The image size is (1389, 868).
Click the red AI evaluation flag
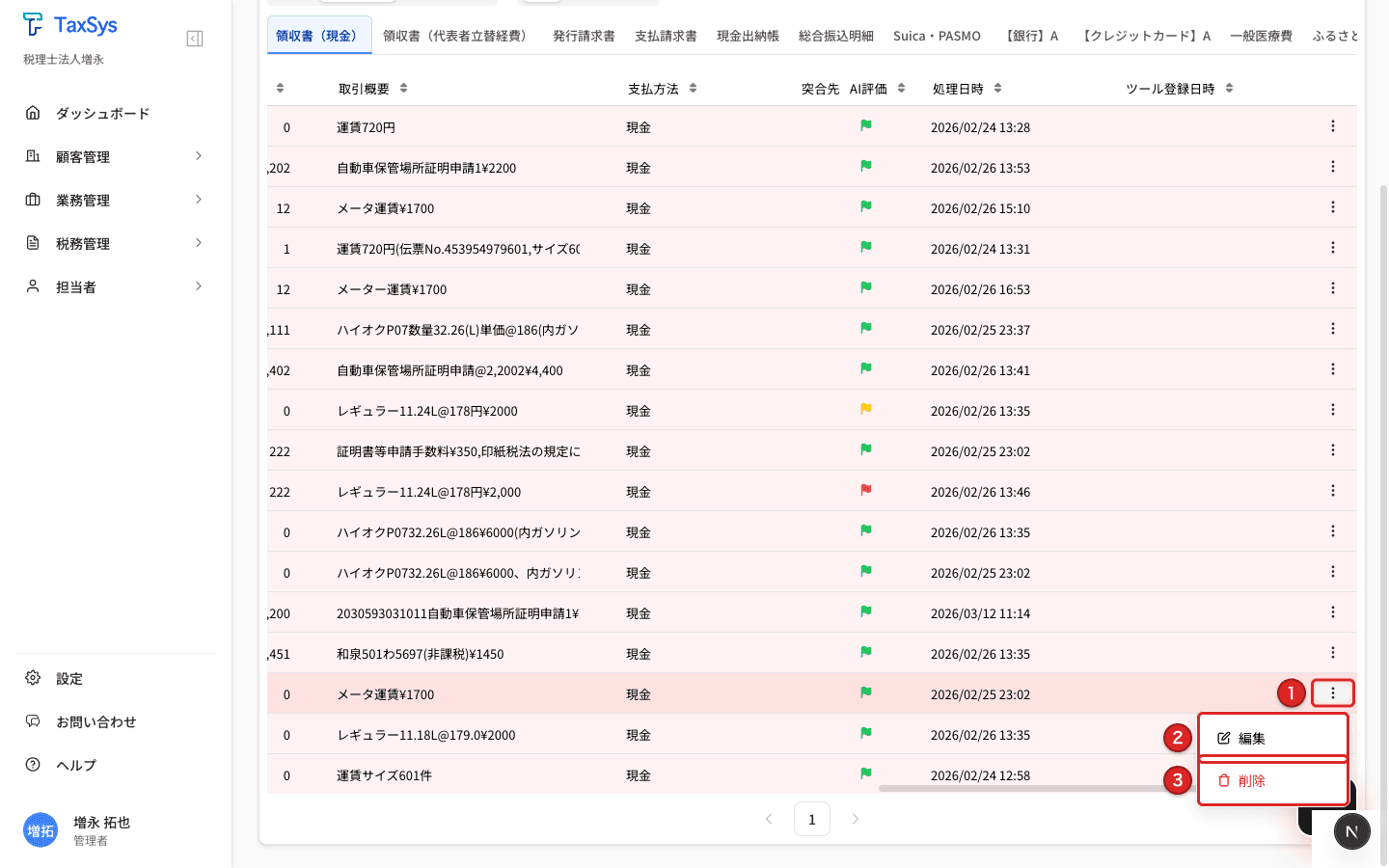click(x=866, y=490)
